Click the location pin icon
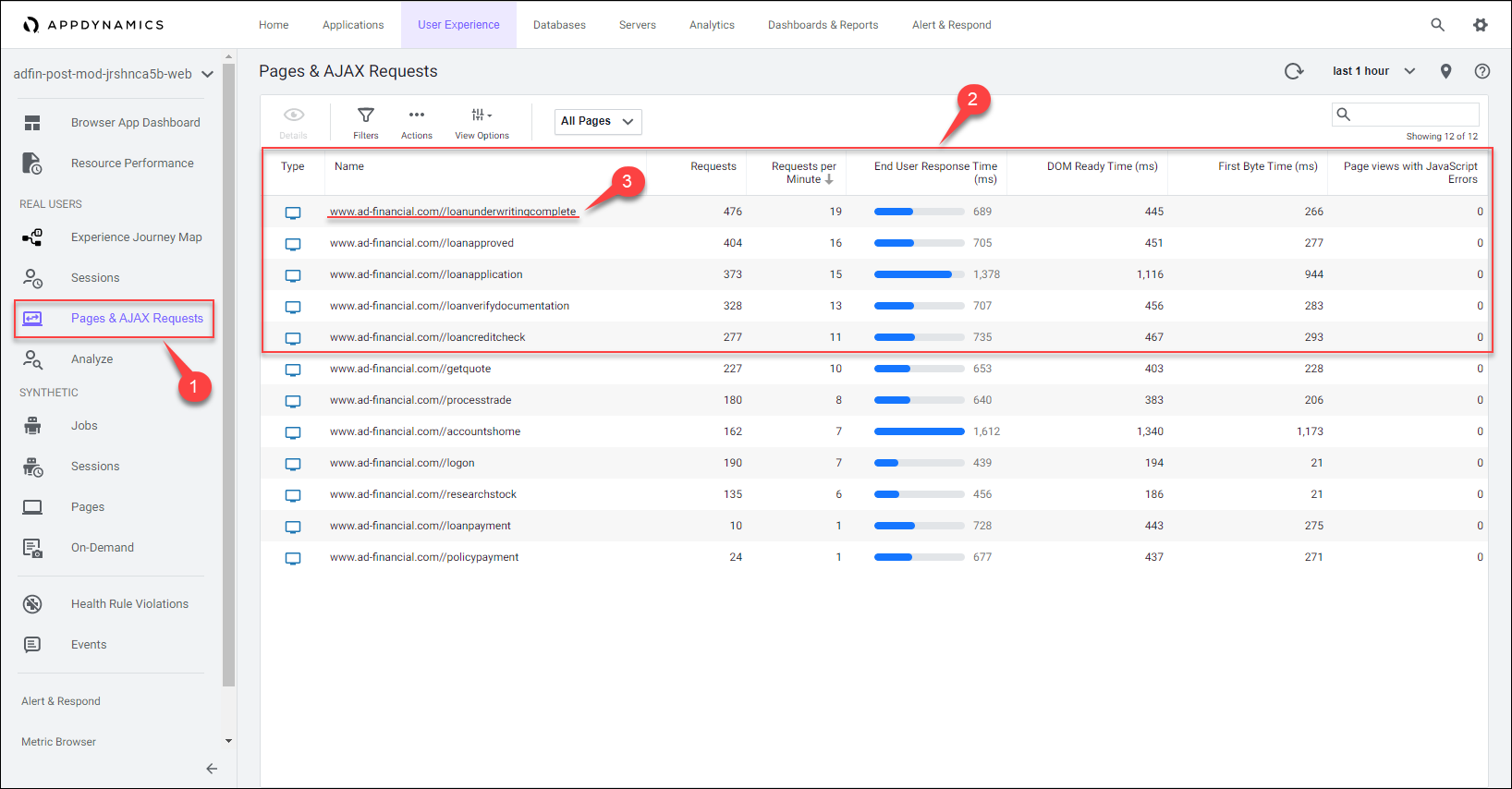 [x=1445, y=71]
